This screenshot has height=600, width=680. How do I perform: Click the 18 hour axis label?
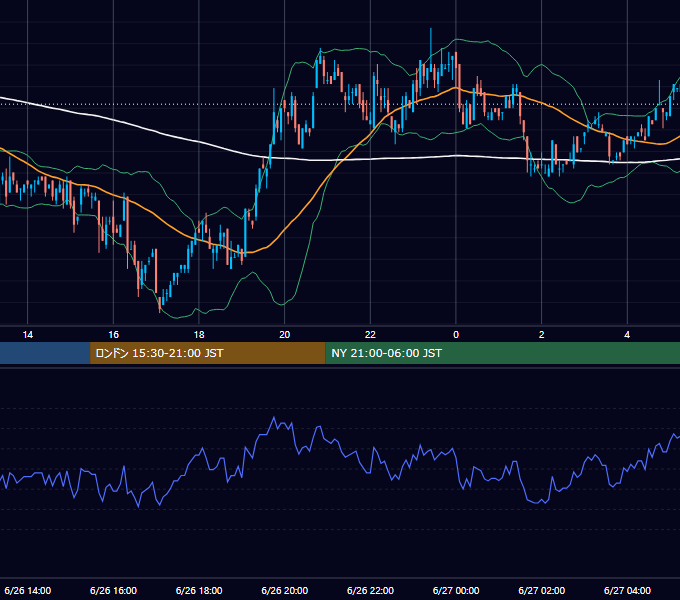tap(199, 335)
